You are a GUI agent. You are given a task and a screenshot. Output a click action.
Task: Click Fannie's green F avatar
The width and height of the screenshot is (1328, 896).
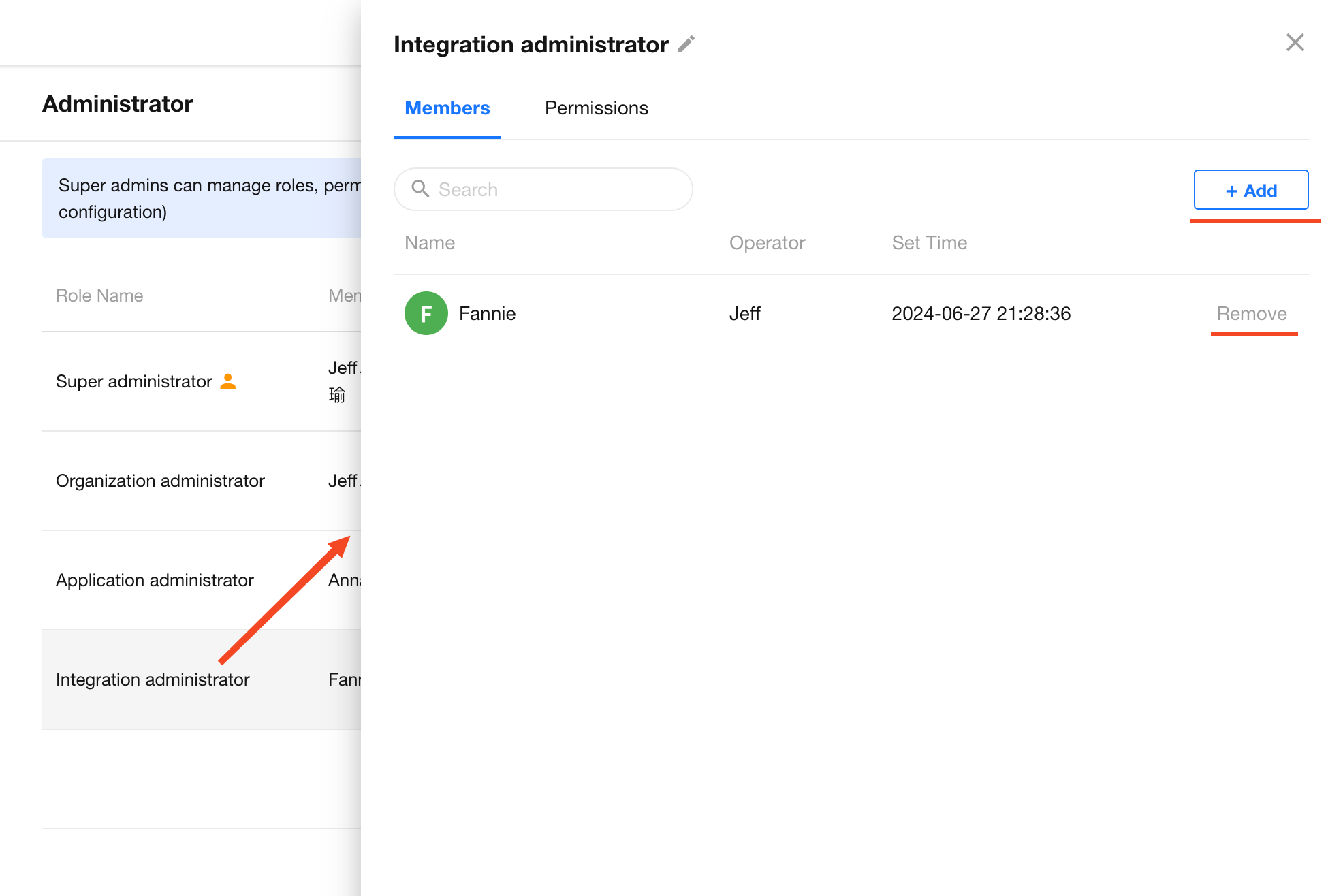426,313
